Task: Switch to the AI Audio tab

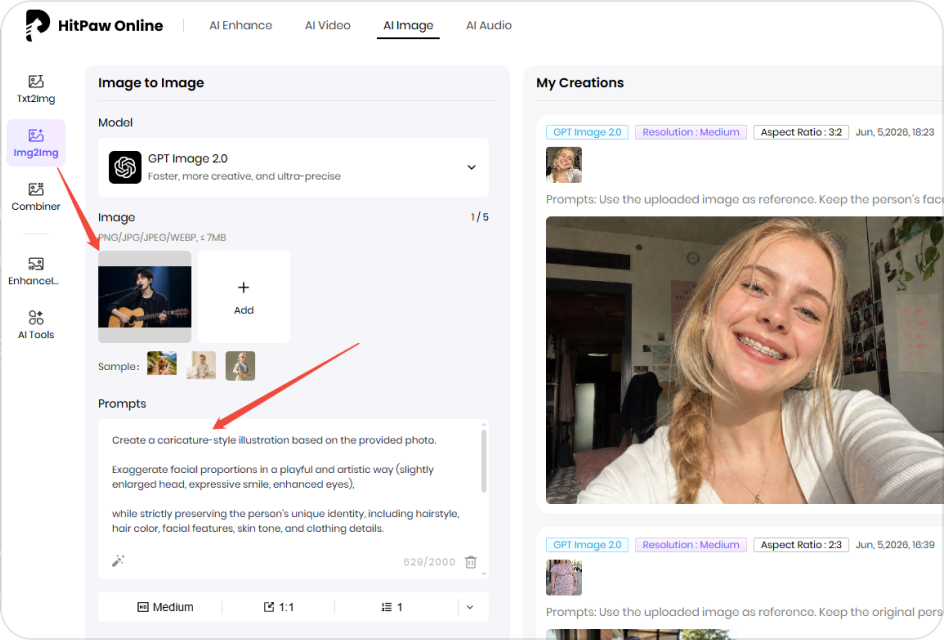Action: click(x=489, y=25)
